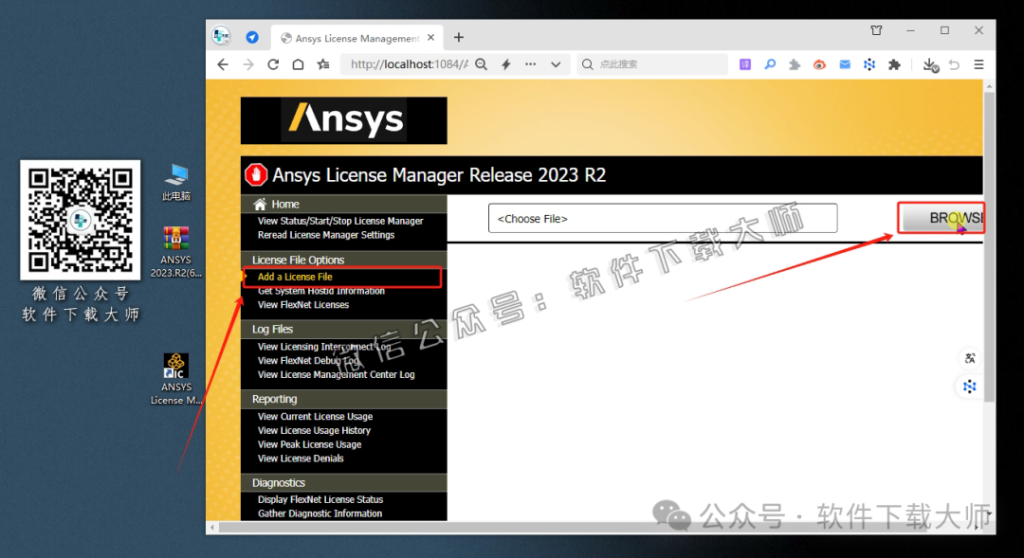
Task: Select the ANSYS License Manager desktop shortcut
Action: click(x=176, y=379)
